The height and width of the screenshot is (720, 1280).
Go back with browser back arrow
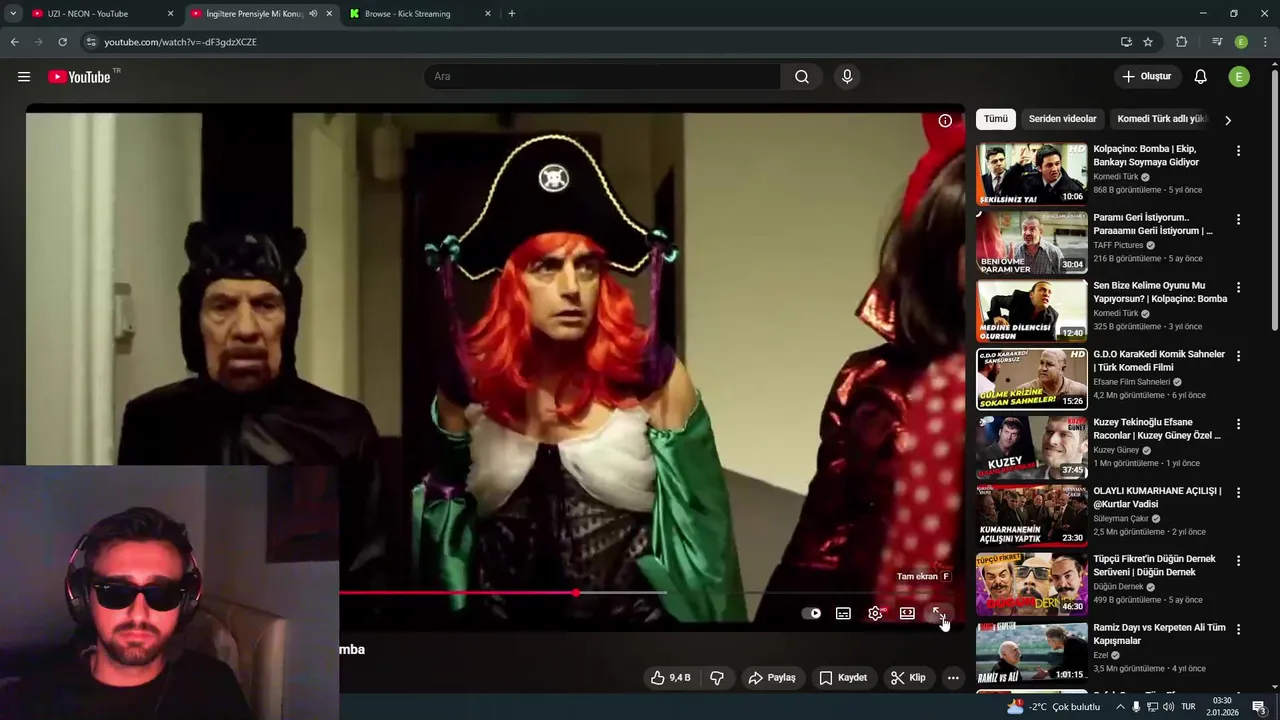(14, 42)
